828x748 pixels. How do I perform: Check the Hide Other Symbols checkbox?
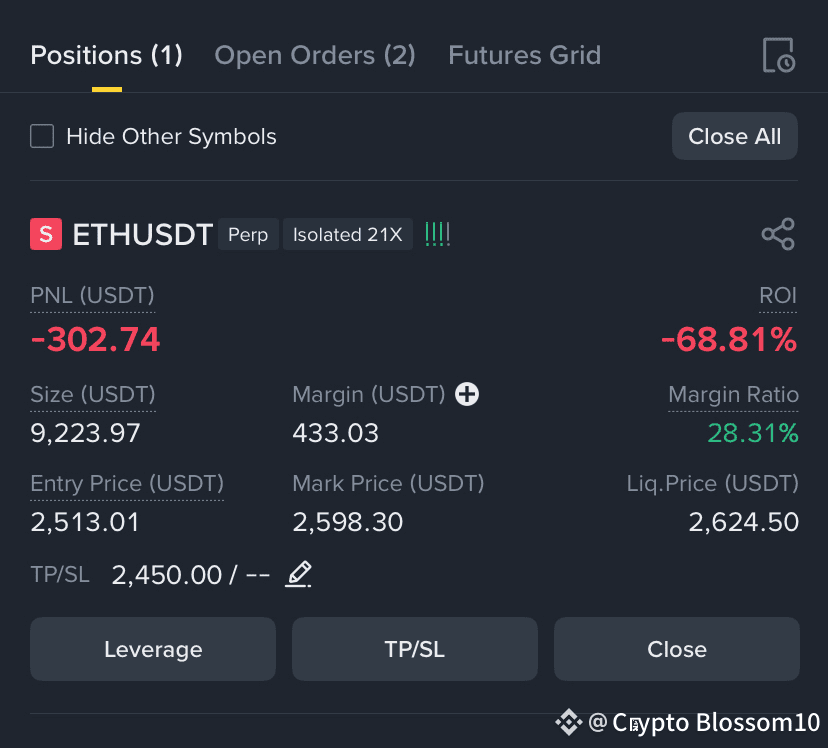pyautogui.click(x=42, y=136)
